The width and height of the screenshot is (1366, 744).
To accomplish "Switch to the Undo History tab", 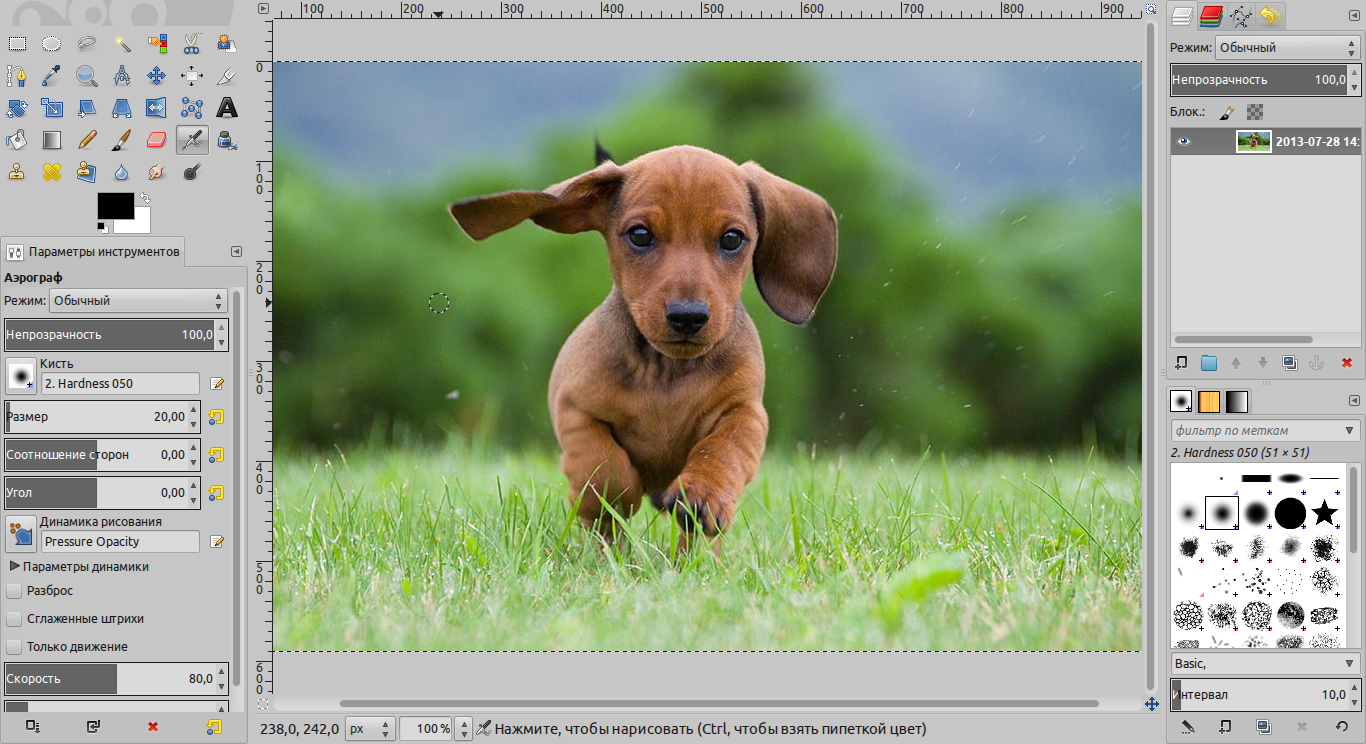I will 1270,15.
